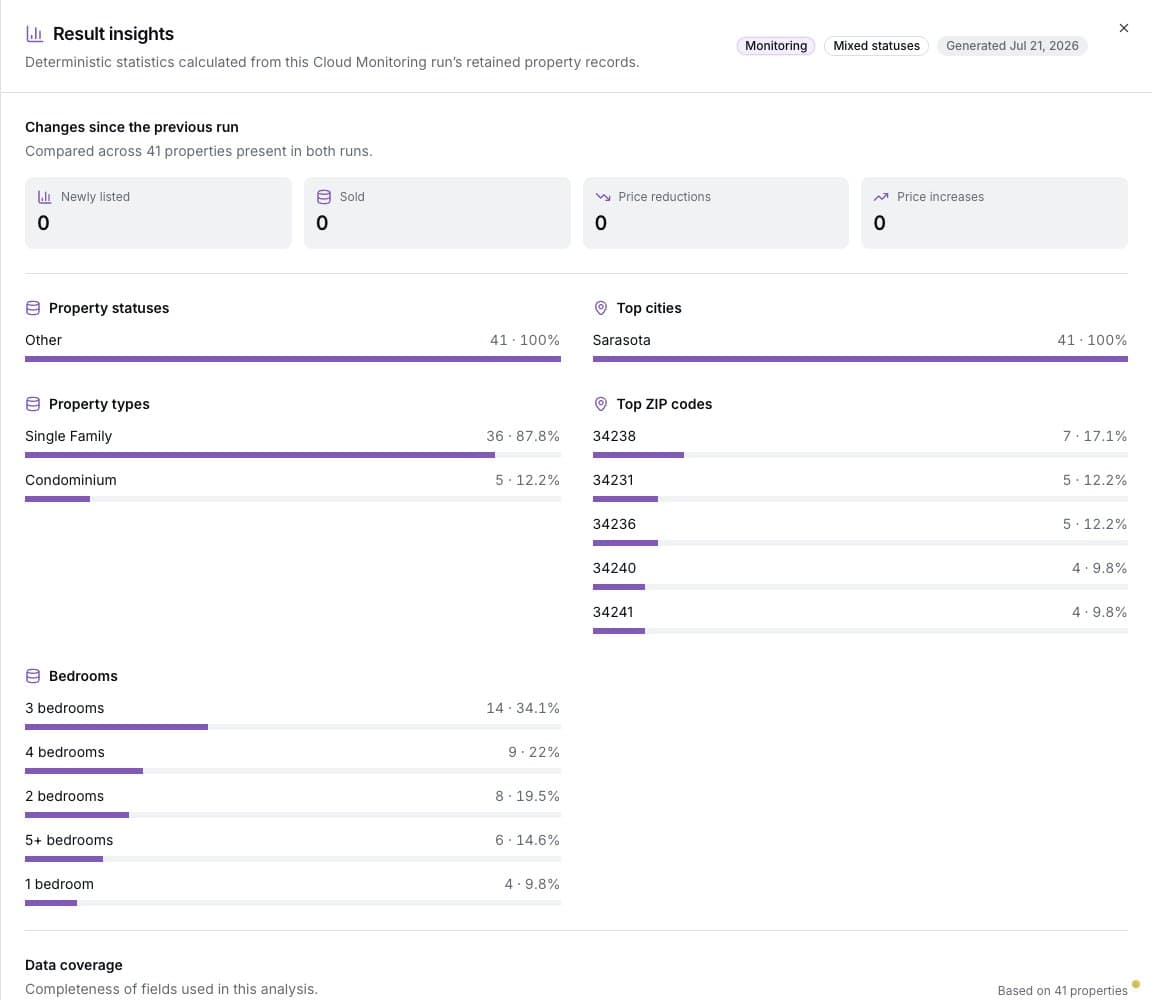This screenshot has width=1152, height=1000.
Task: Close the Result insights dialog
Action: 1123,28
